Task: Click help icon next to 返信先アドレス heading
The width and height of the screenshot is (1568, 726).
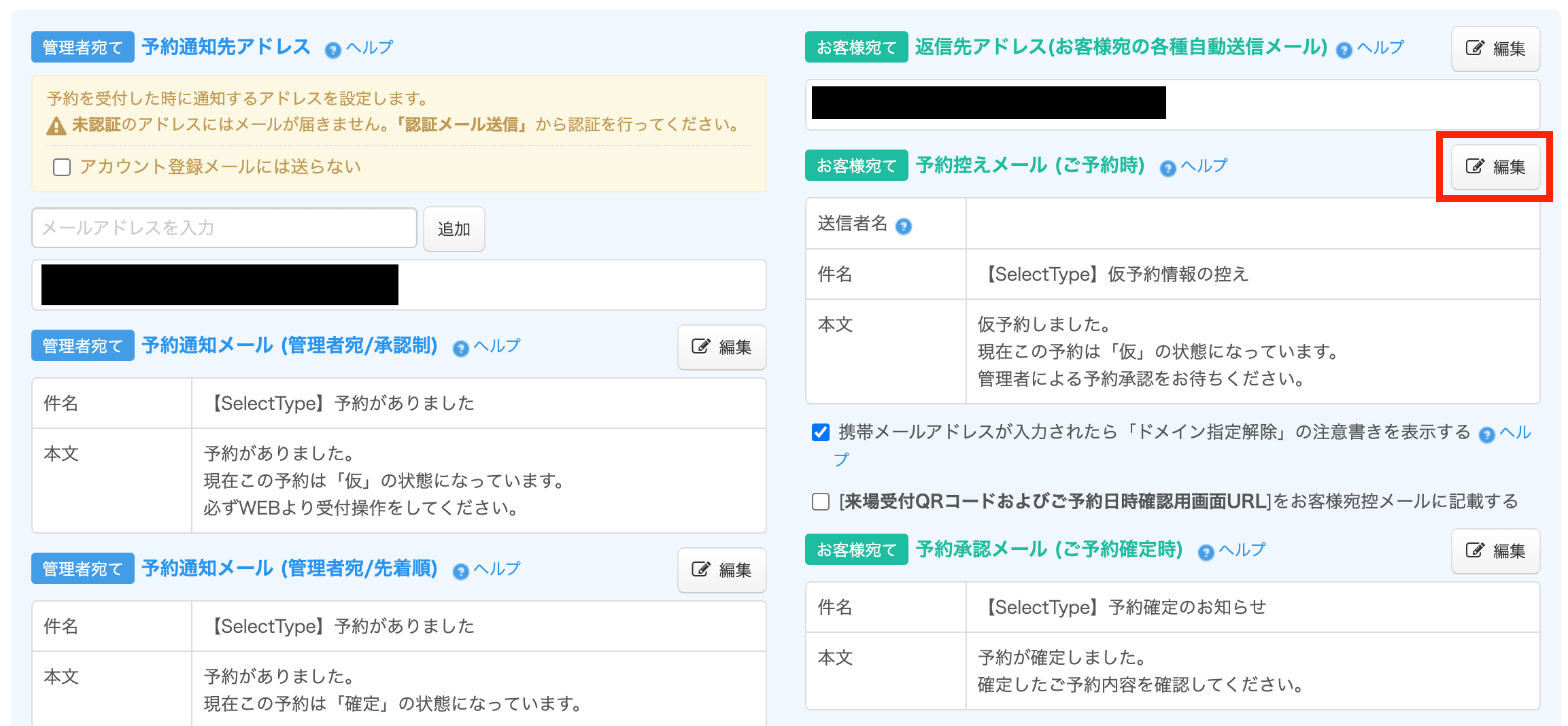Action: (1344, 50)
